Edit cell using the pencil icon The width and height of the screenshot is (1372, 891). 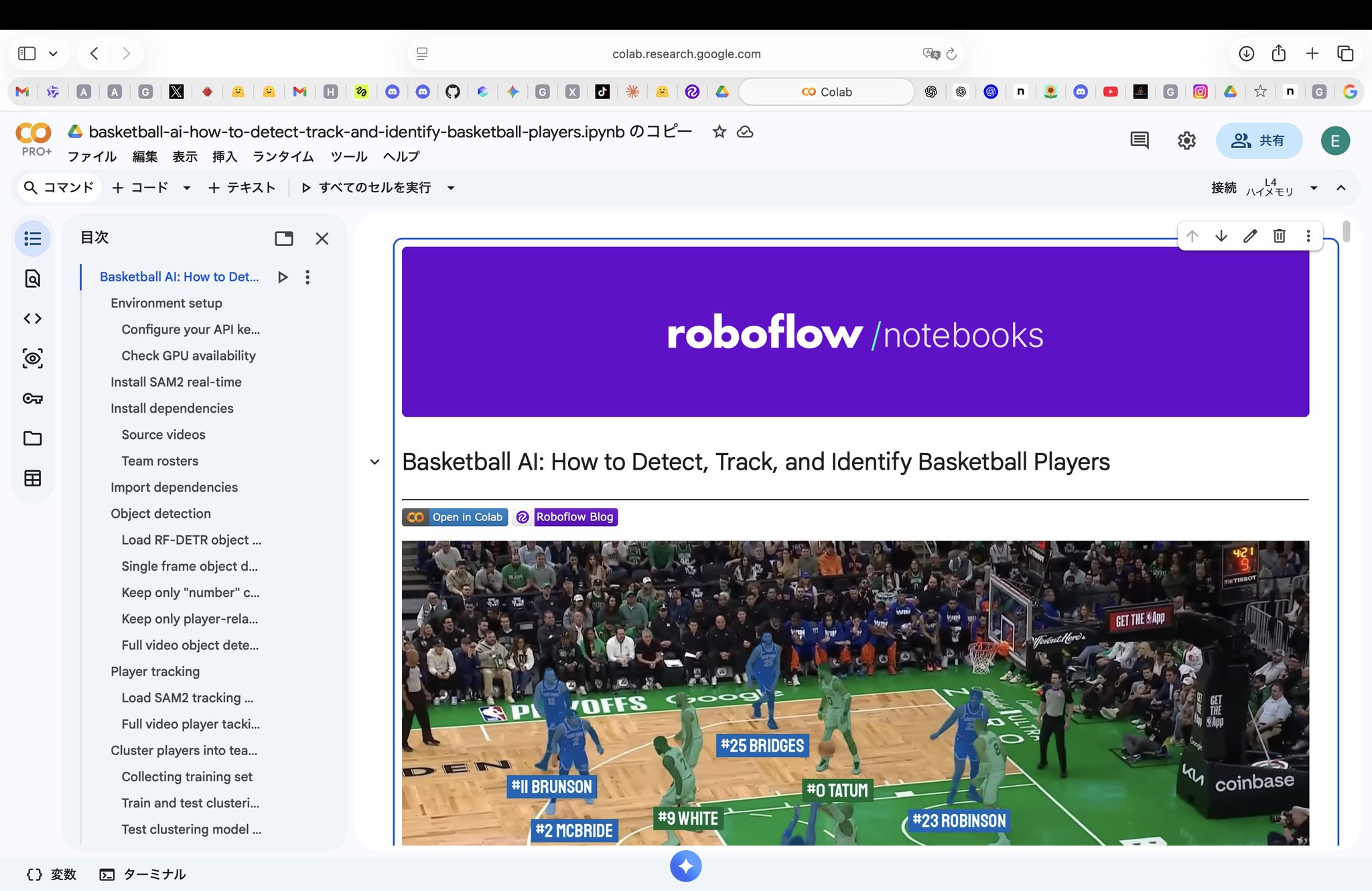[x=1250, y=236]
